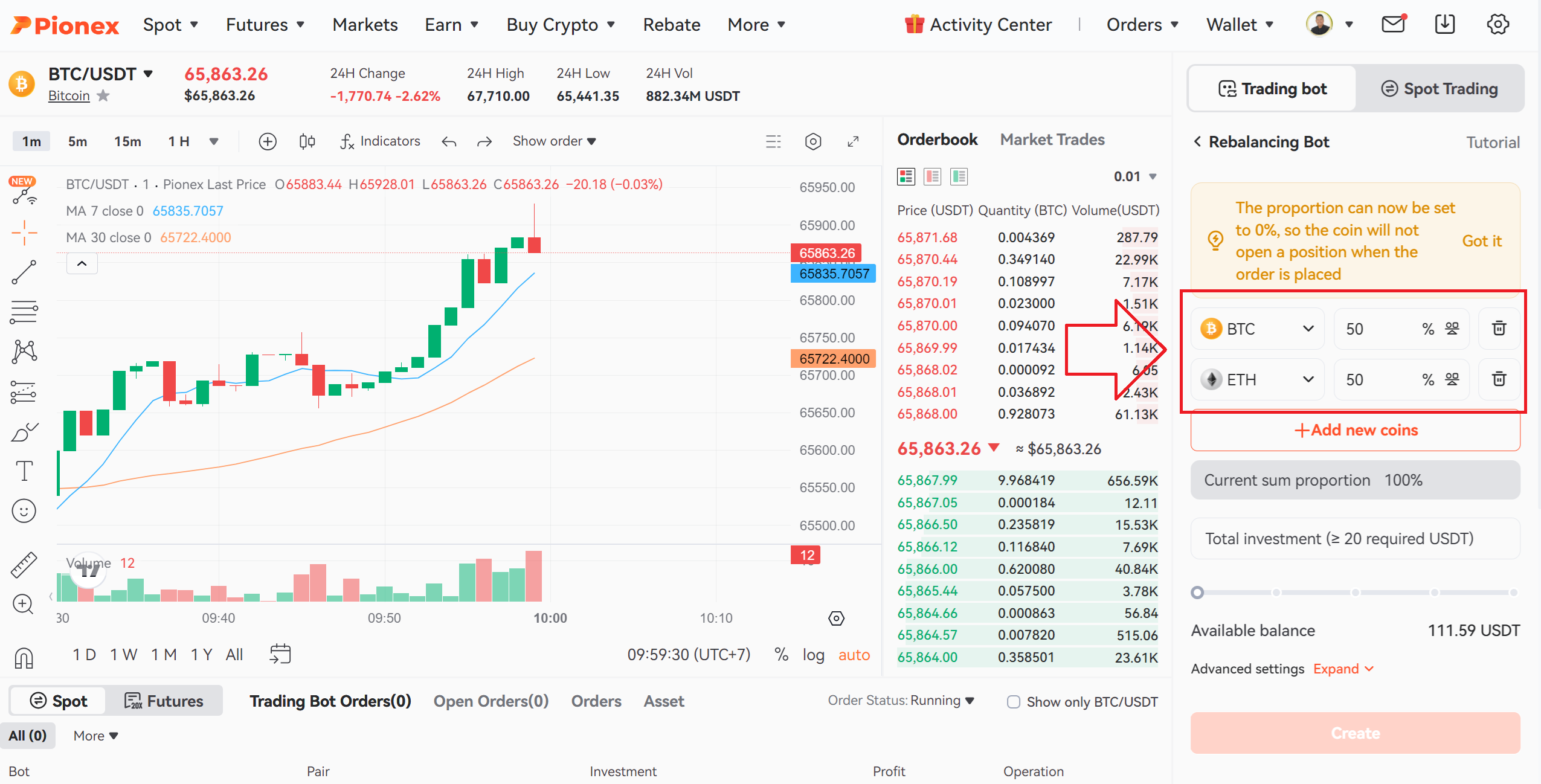Select the Fibonacci retracement tool
The height and width of the screenshot is (784, 1541).
(24, 312)
